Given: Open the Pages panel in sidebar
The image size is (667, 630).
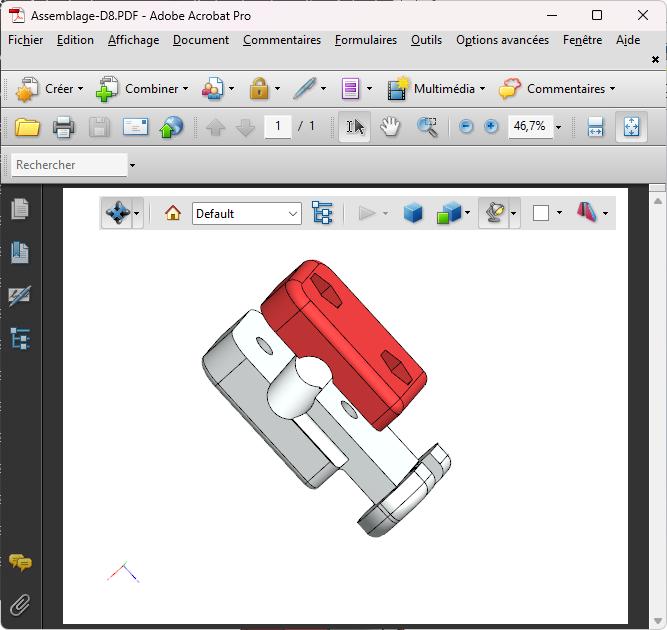Looking at the screenshot, I should (x=20, y=208).
